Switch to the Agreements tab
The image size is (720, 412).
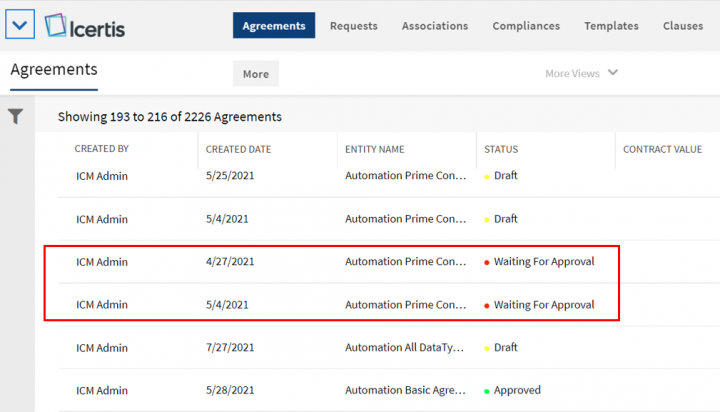pyautogui.click(x=274, y=26)
